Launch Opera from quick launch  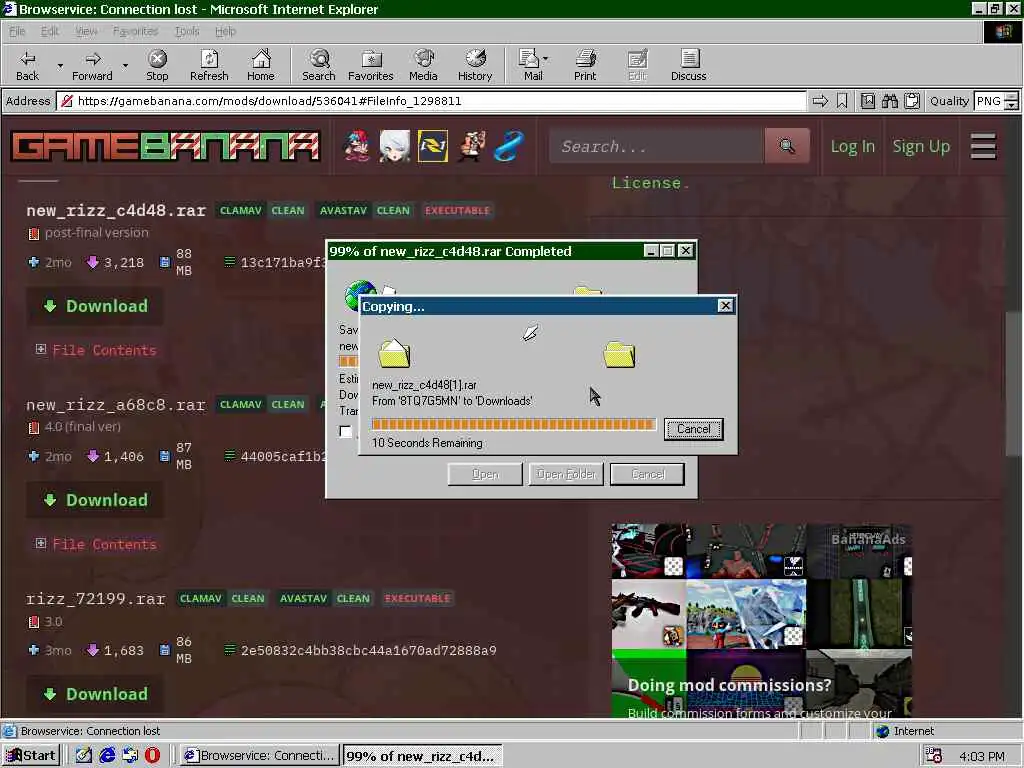[x=152, y=756]
